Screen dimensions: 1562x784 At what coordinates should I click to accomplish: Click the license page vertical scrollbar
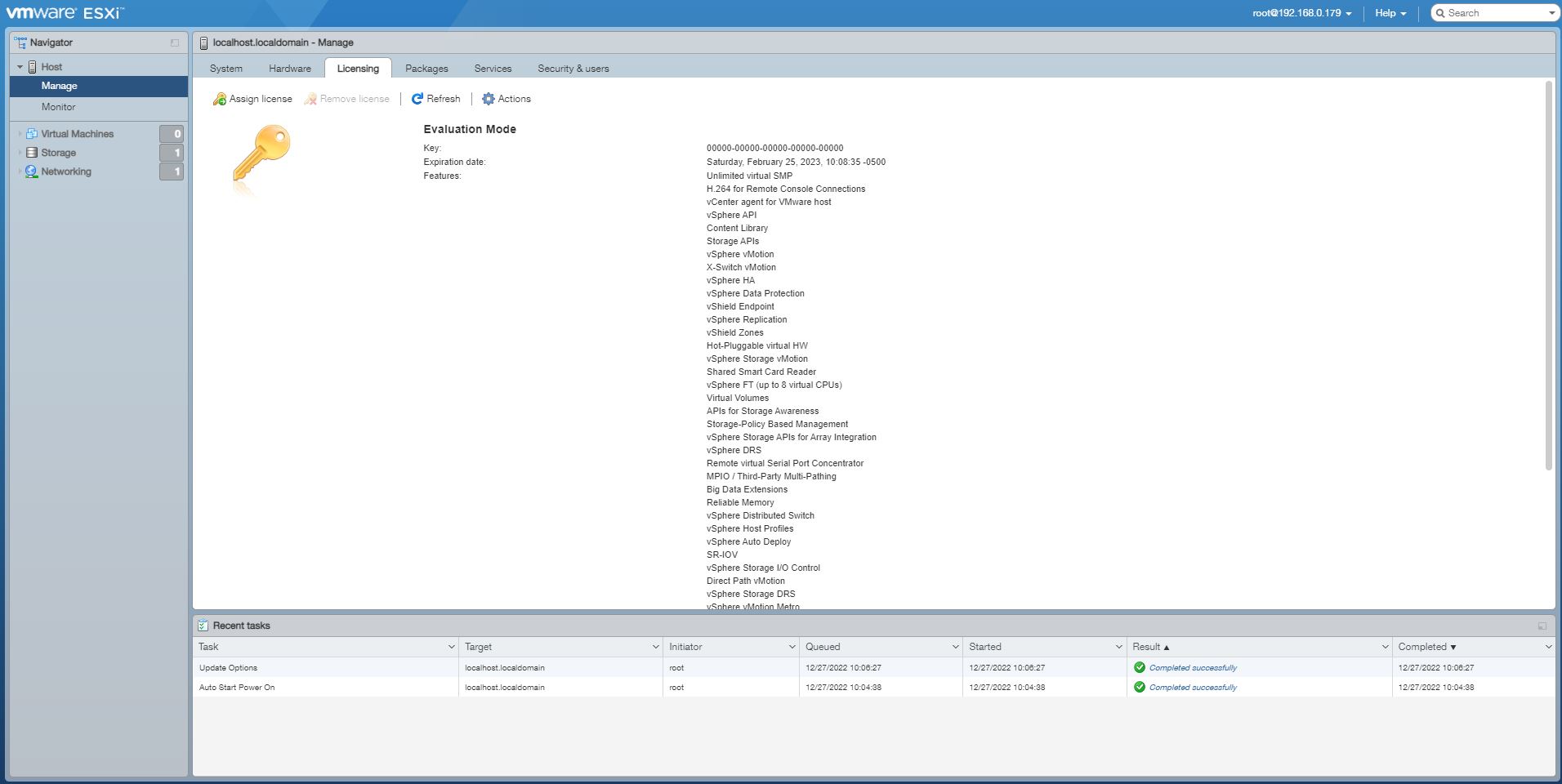[1549, 276]
